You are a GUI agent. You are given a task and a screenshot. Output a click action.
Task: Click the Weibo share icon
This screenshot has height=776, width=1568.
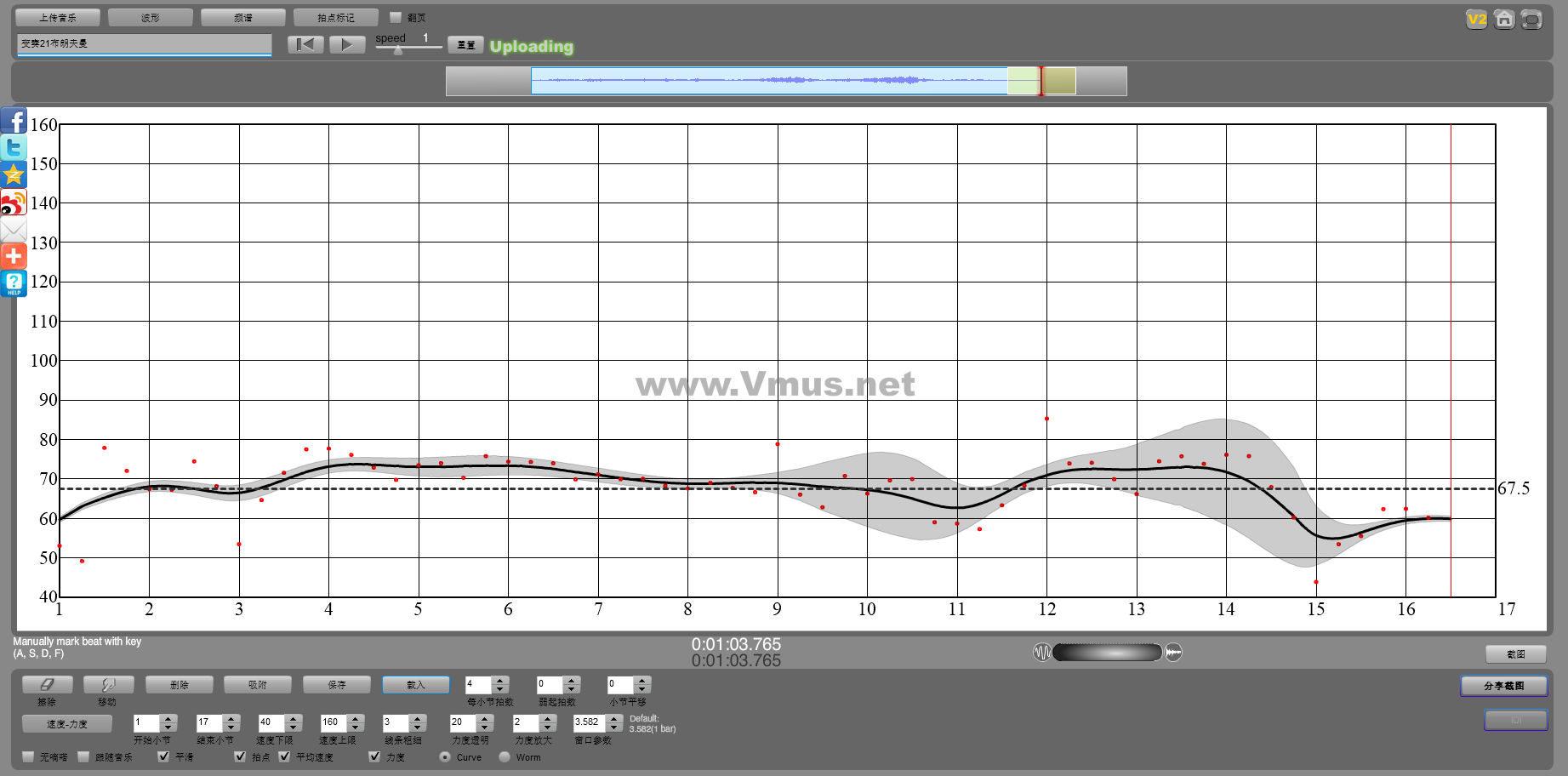(x=14, y=203)
